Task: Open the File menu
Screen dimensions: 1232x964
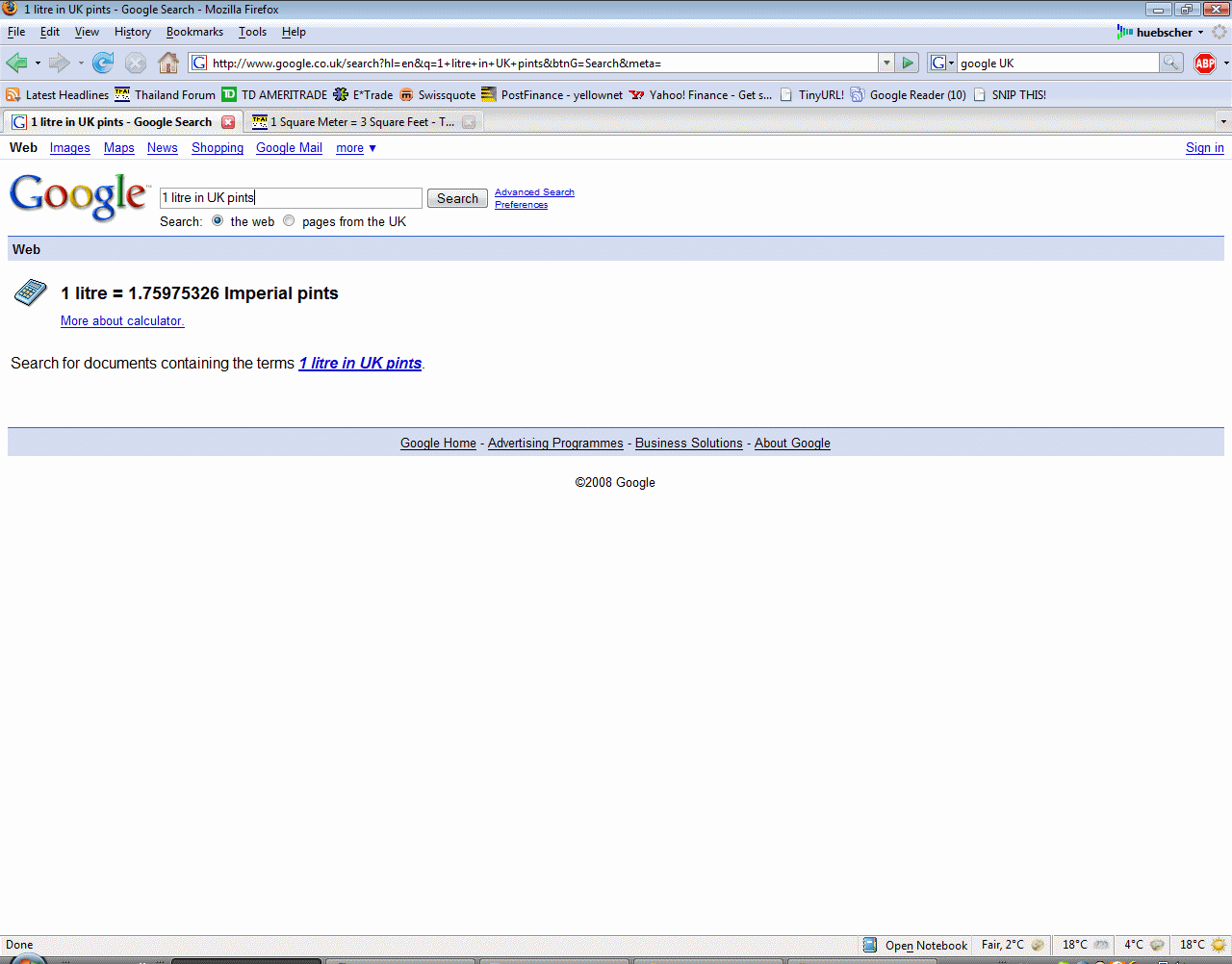Action: (x=16, y=32)
